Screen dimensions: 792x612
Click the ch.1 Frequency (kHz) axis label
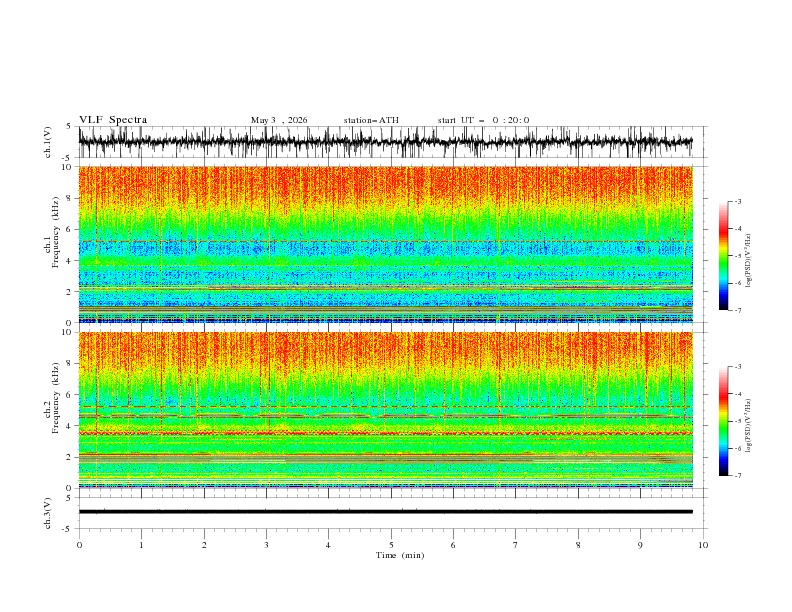tap(52, 244)
